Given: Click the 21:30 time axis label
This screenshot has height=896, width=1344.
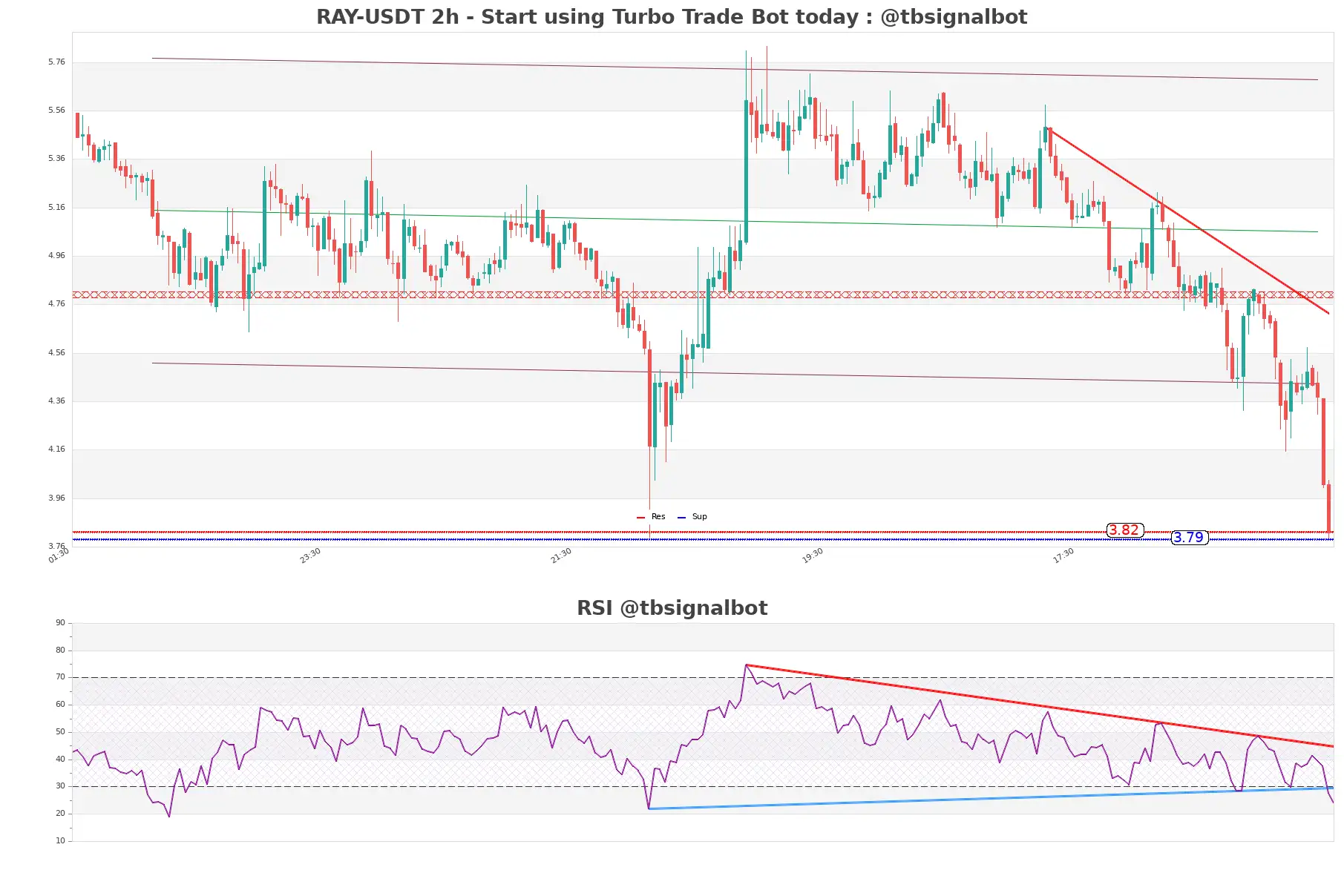Looking at the screenshot, I should pyautogui.click(x=561, y=556).
